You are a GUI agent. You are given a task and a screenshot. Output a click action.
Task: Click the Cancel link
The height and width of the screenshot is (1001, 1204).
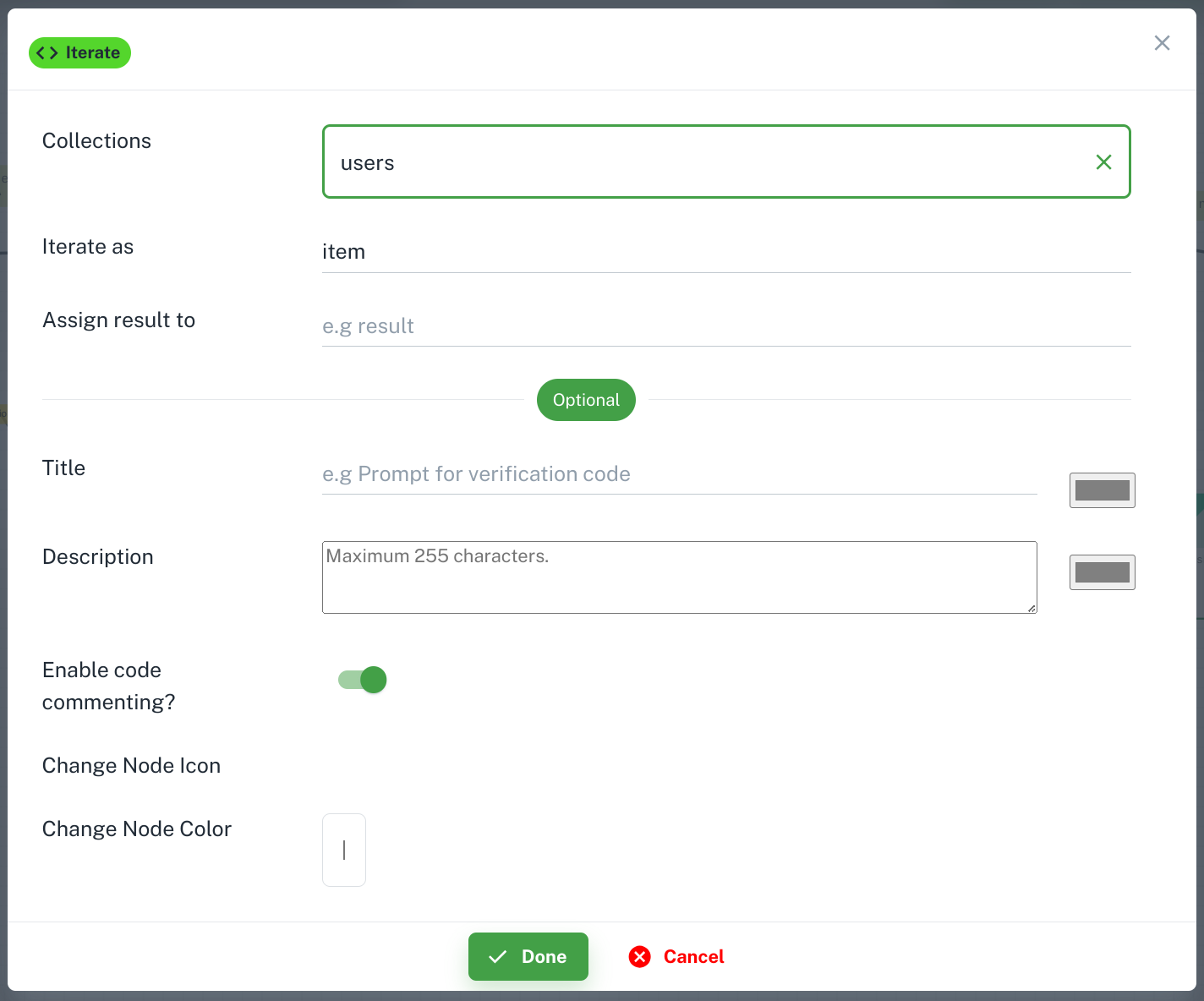[x=693, y=956]
